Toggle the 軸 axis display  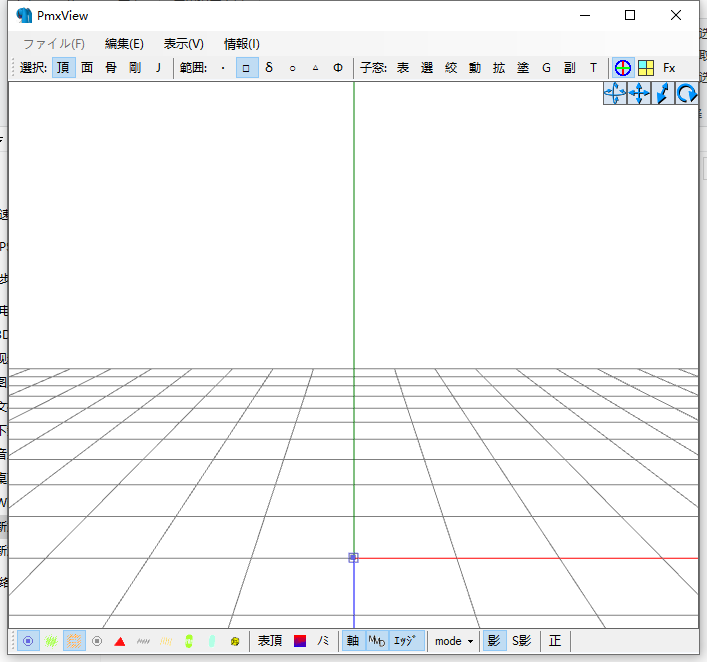pos(353,641)
